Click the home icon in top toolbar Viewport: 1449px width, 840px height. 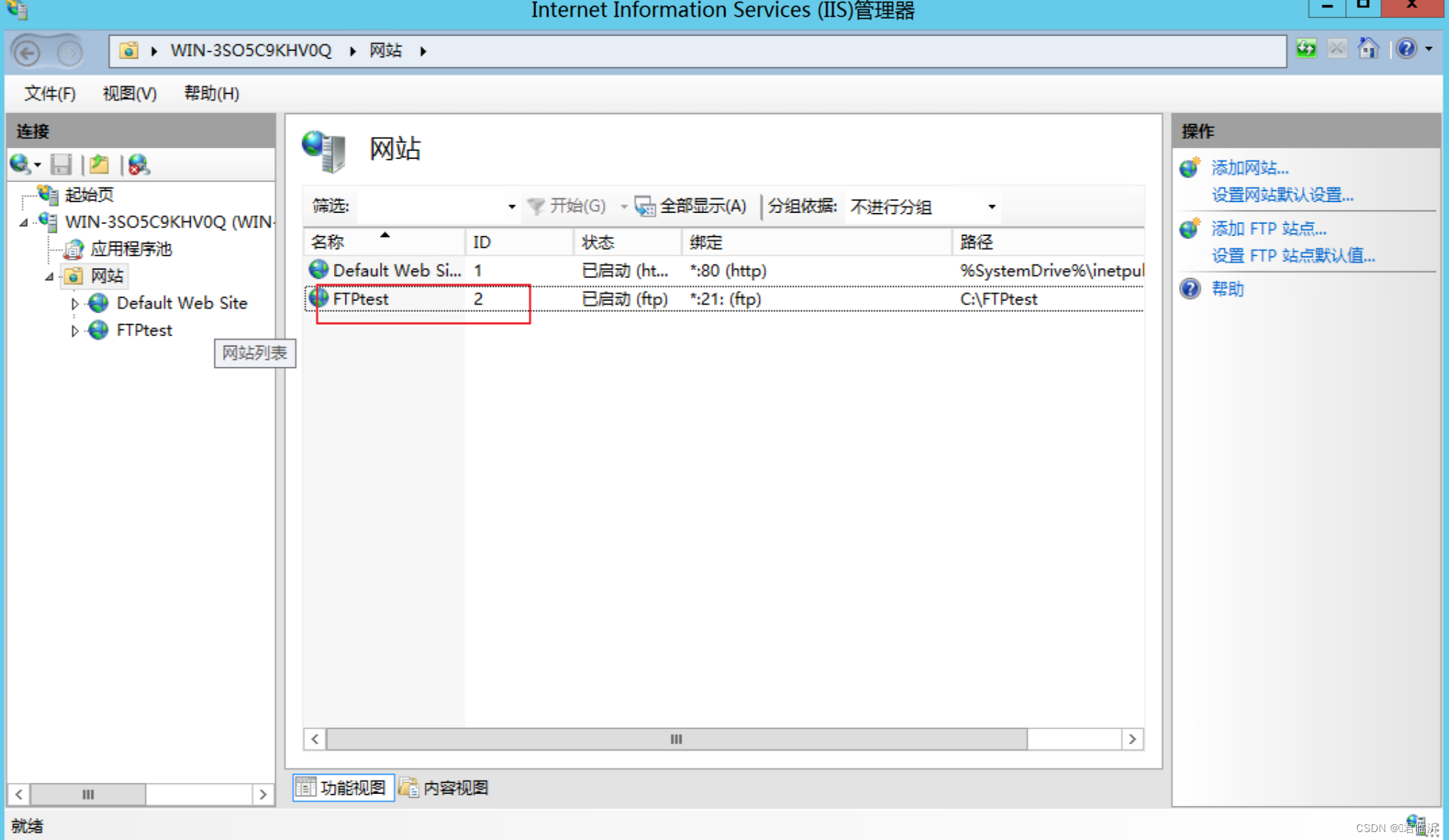tap(1368, 49)
